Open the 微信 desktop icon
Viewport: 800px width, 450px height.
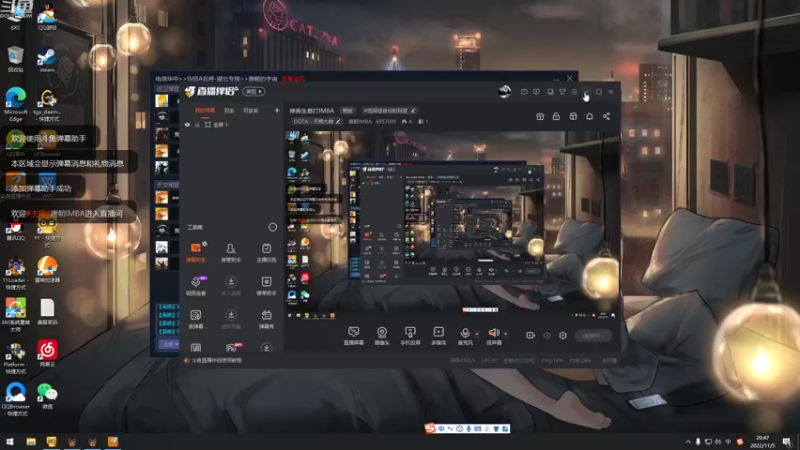[x=47, y=396]
